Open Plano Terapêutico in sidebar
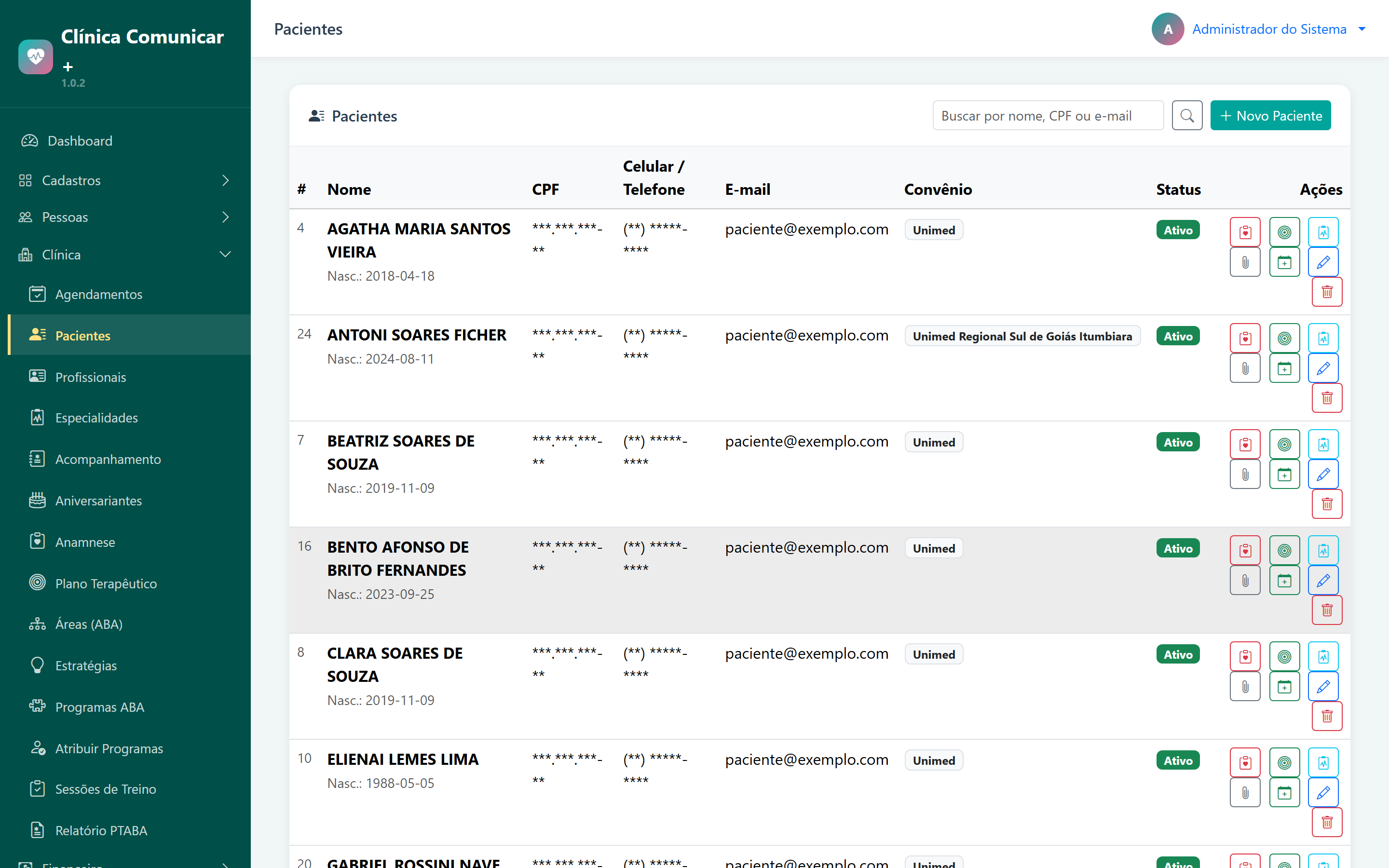 point(129,583)
